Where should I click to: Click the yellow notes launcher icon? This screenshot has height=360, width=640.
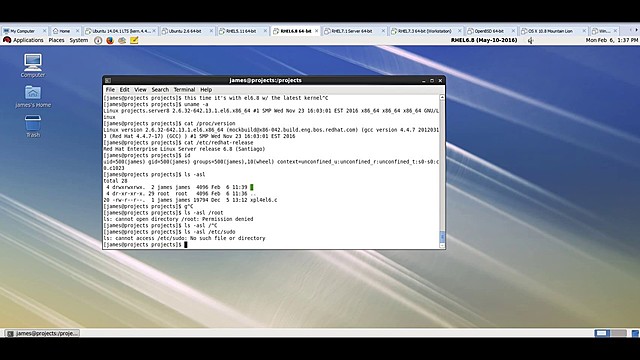134,40
